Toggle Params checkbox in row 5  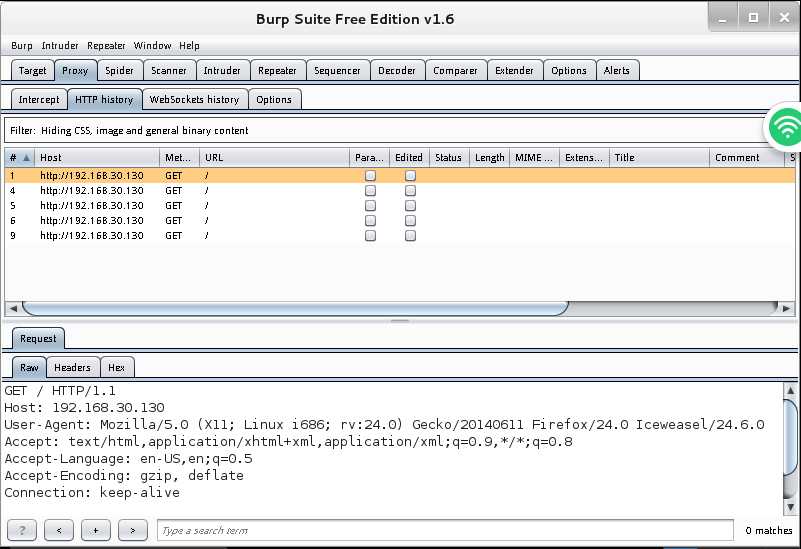[x=370, y=205]
